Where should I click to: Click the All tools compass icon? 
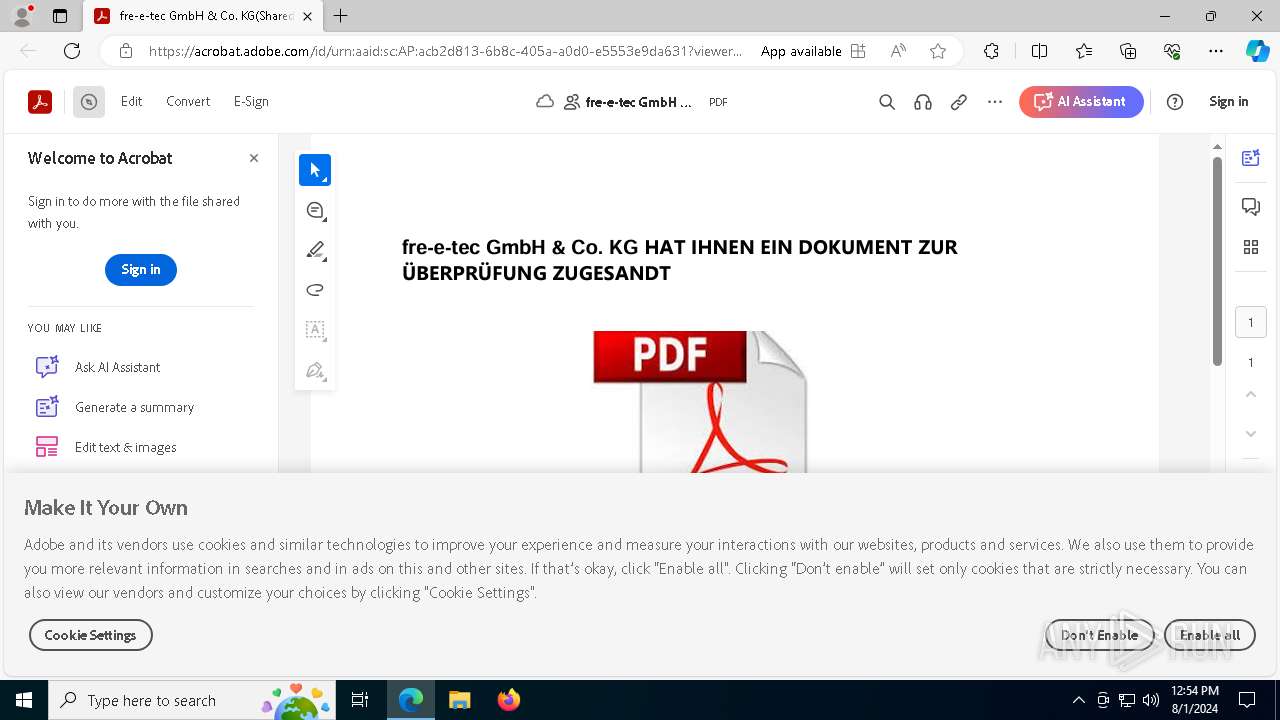pyautogui.click(x=89, y=101)
